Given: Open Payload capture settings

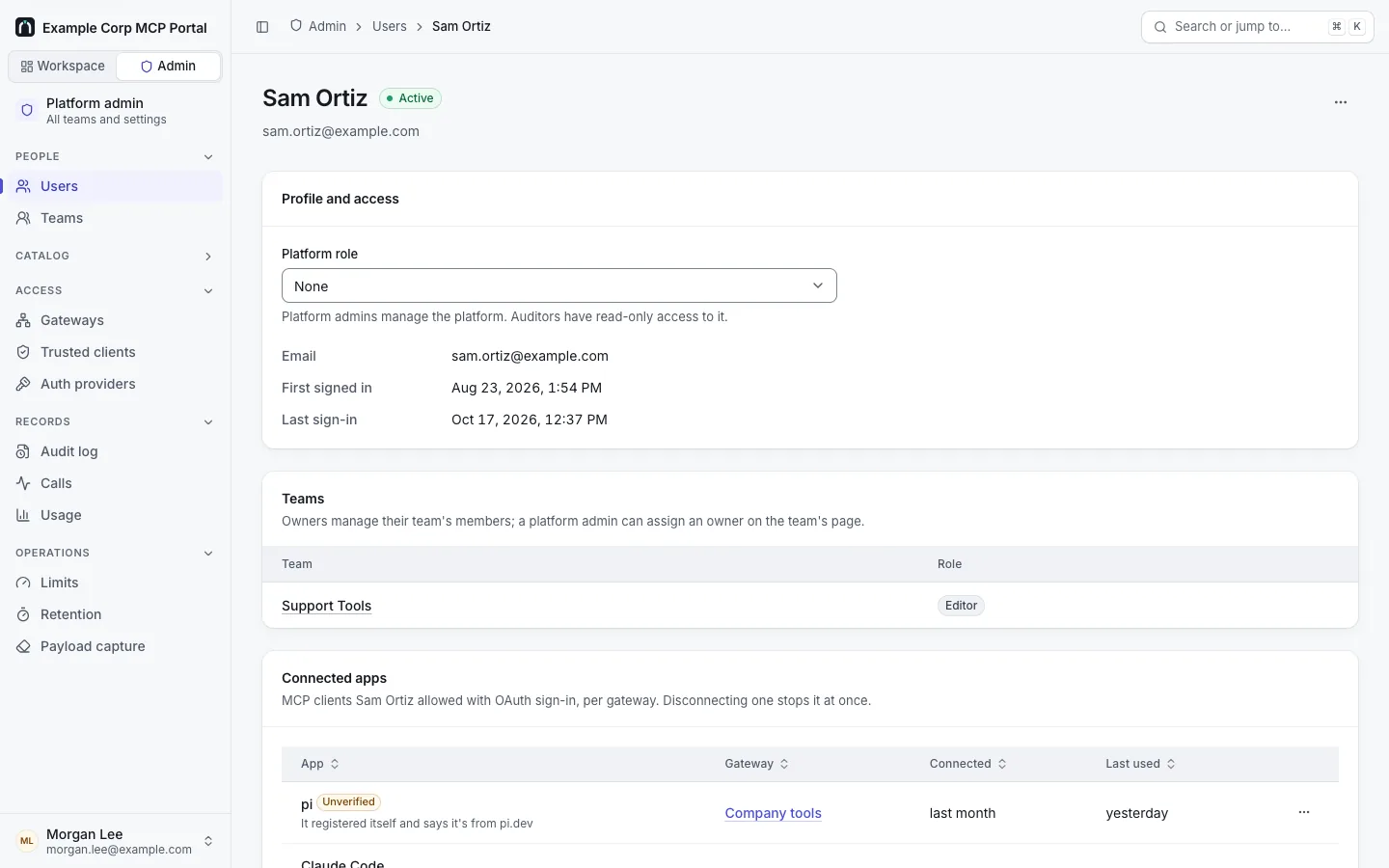Looking at the screenshot, I should [116, 646].
